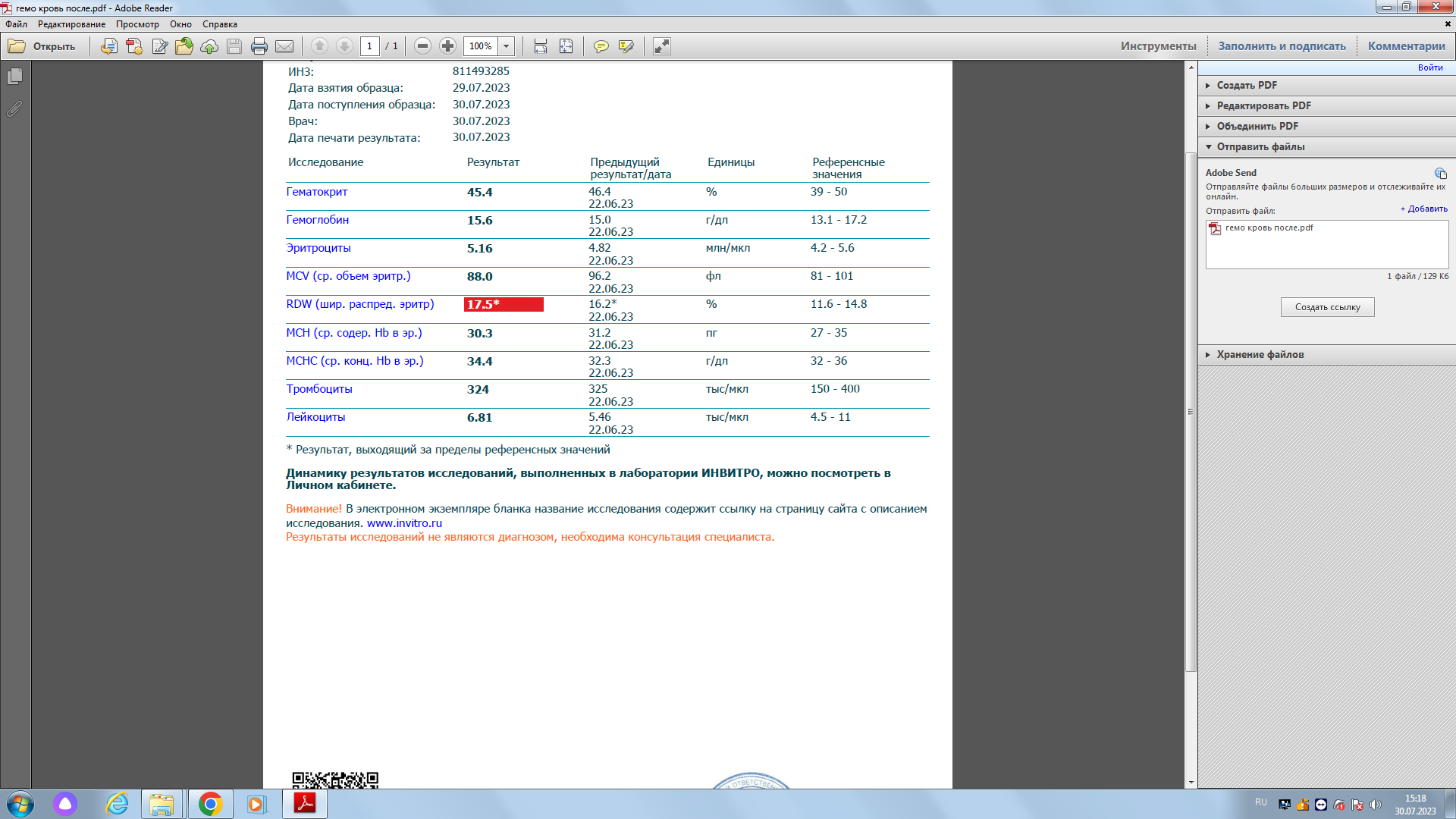Click the + Добавить file link
Viewport: 1456px width, 819px height.
pos(1423,209)
